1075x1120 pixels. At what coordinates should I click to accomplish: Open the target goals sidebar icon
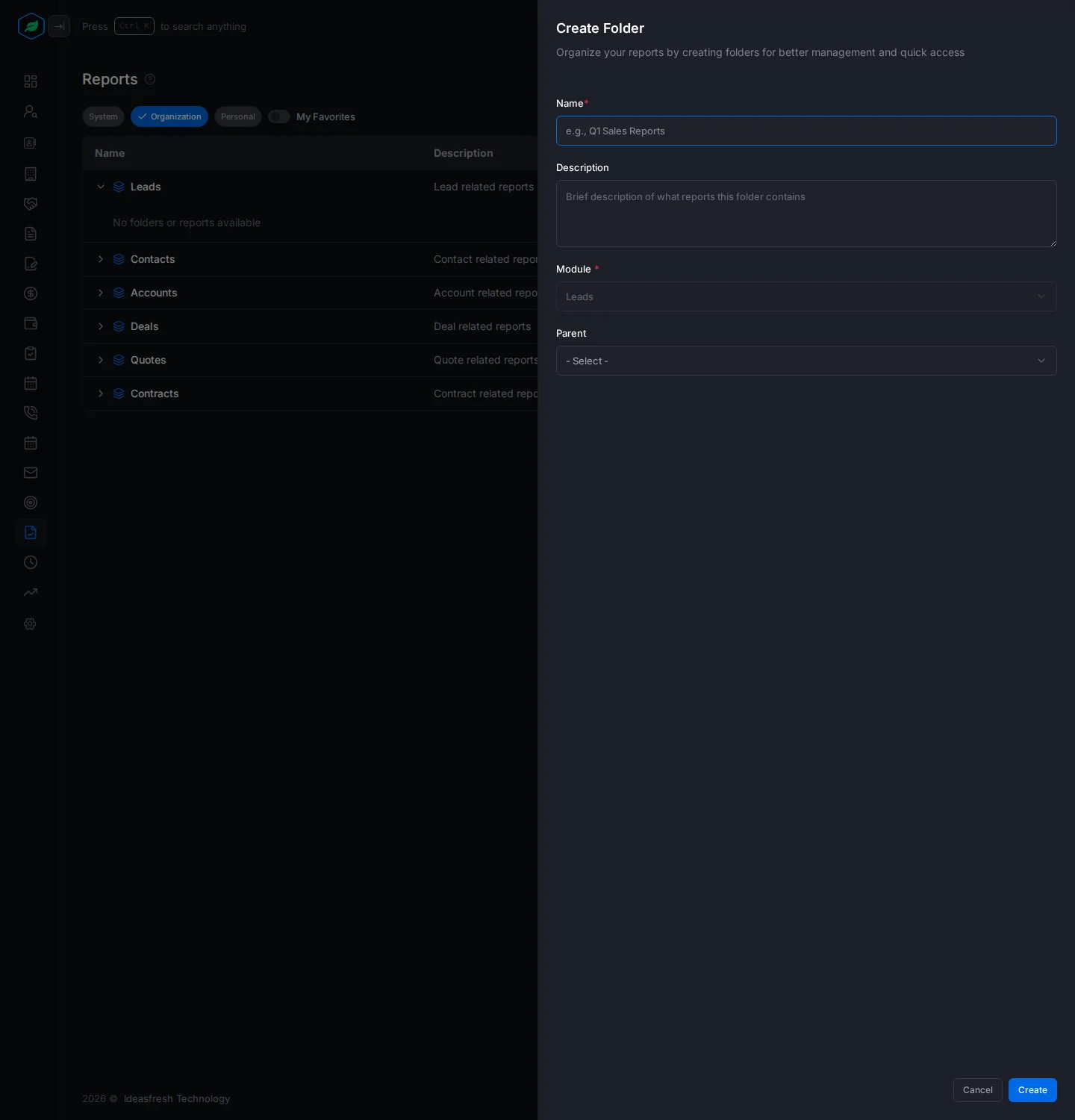(x=31, y=503)
